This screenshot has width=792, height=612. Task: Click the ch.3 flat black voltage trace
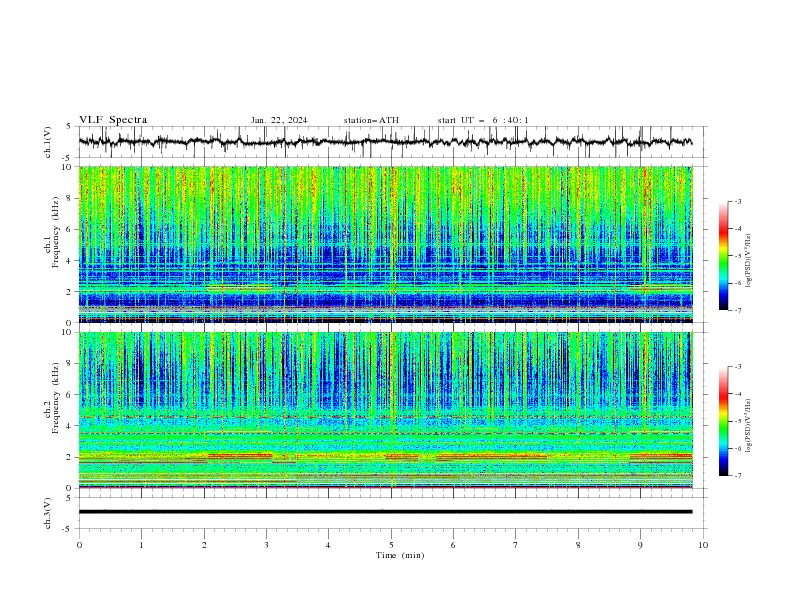pos(385,512)
